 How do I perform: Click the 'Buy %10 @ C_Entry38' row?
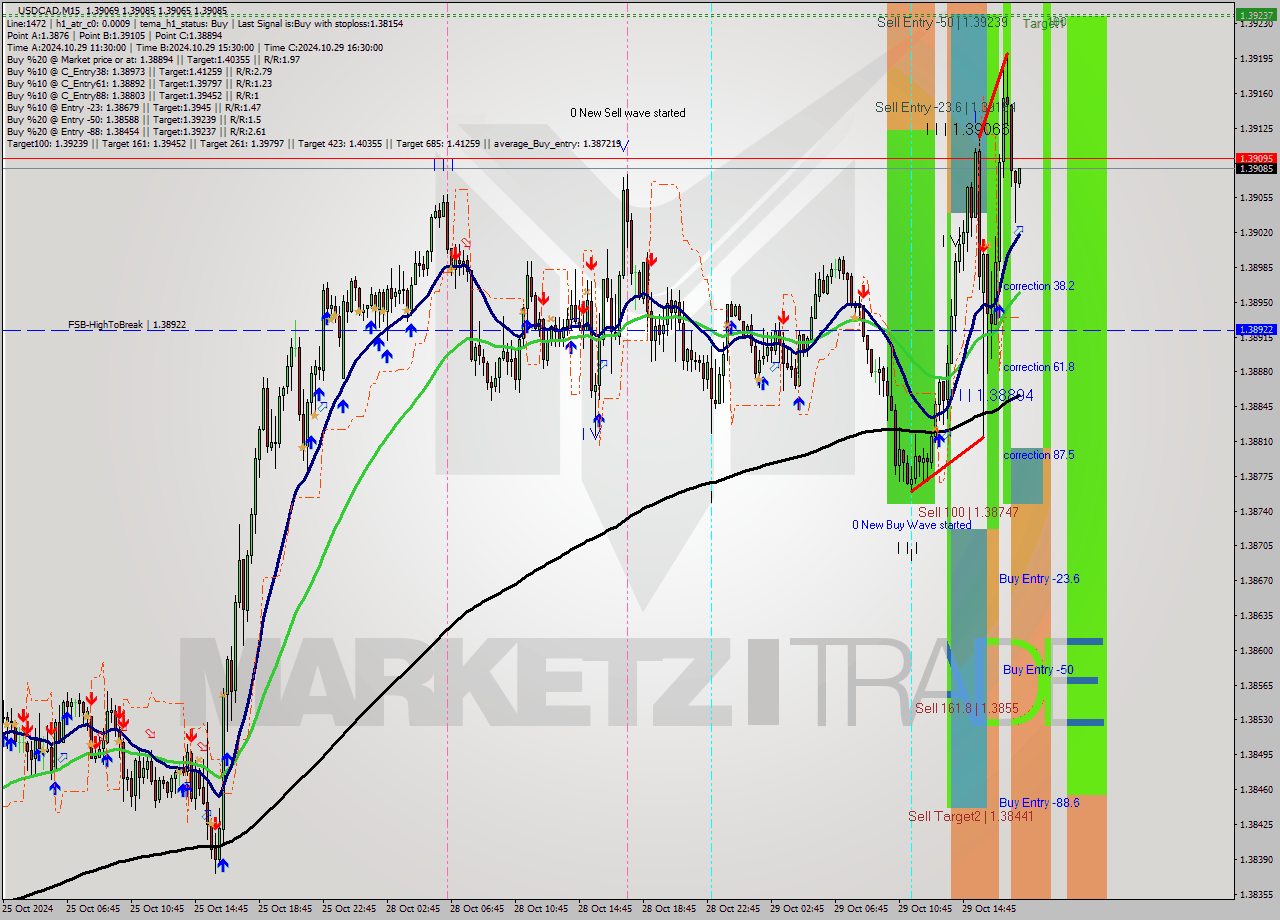click(139, 71)
